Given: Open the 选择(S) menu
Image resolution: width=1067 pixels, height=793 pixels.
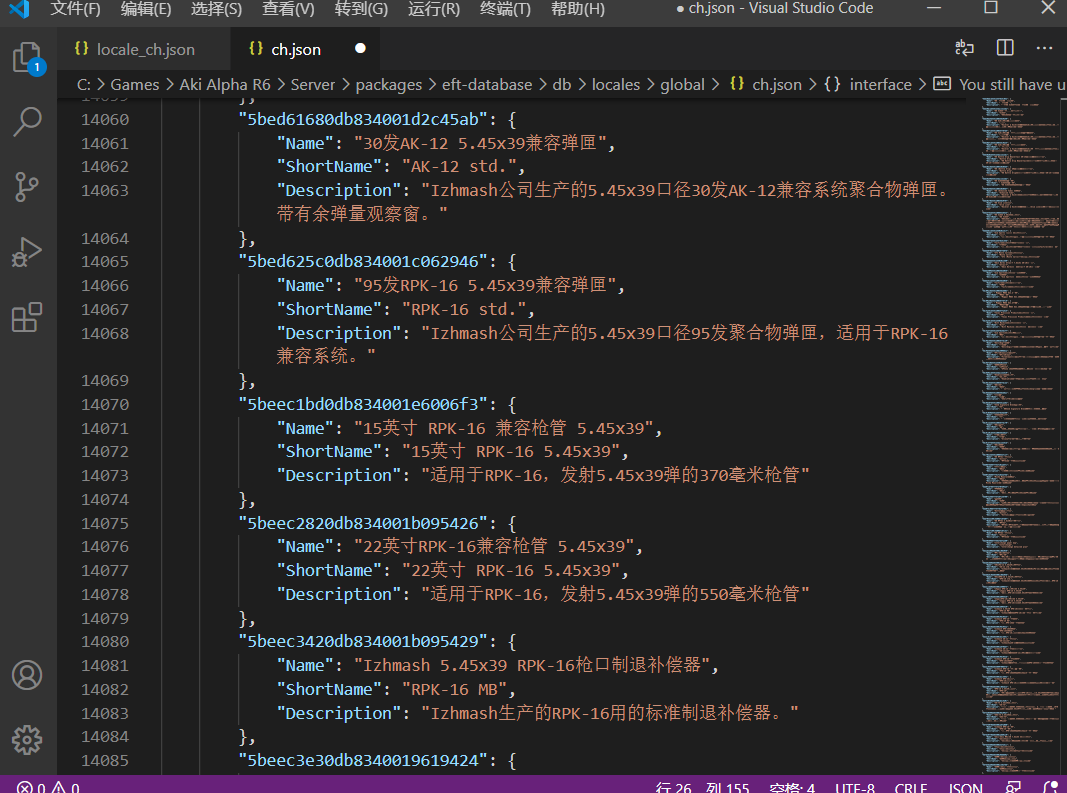Looking at the screenshot, I should pos(216,9).
